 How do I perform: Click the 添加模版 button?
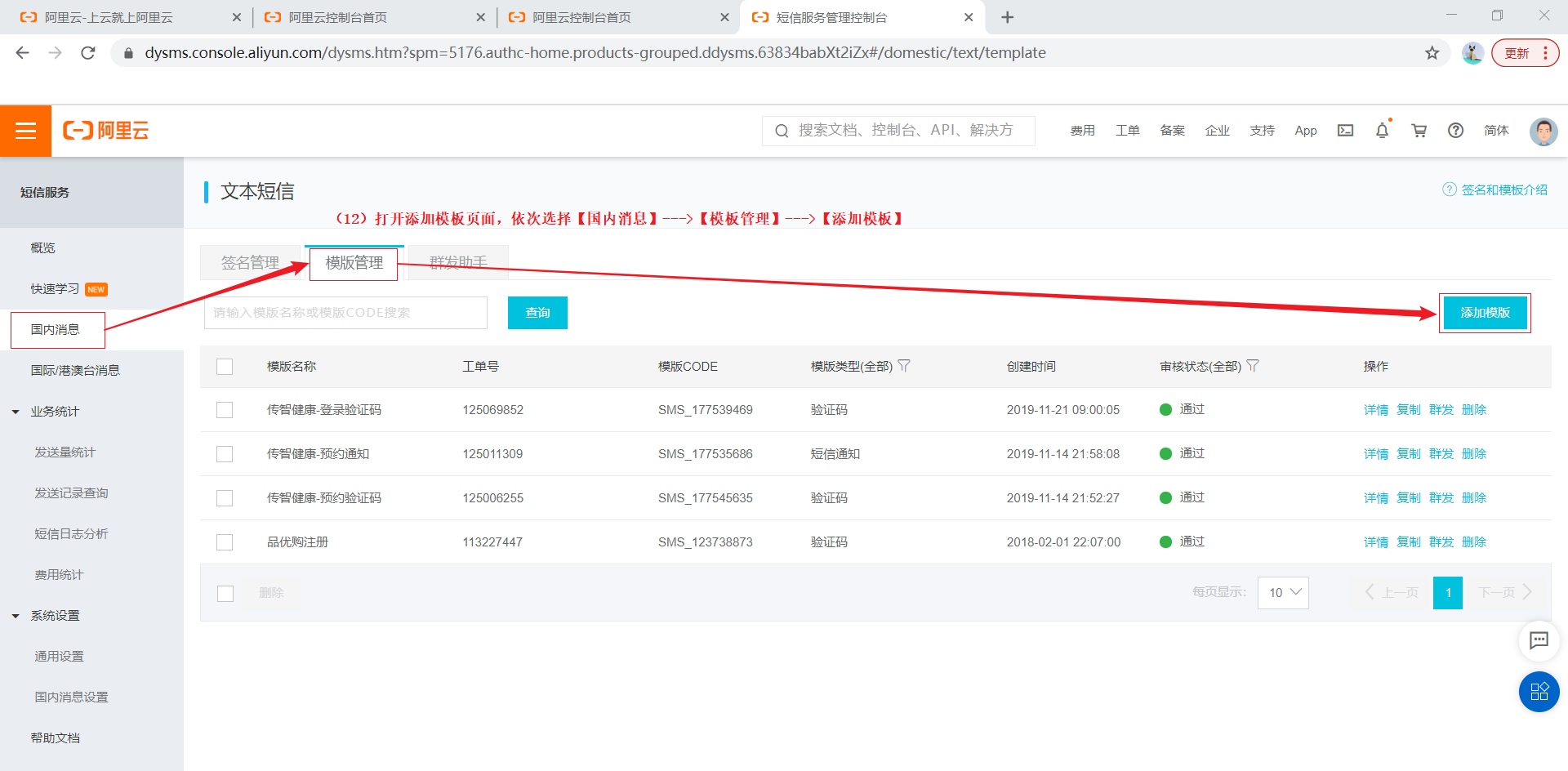[x=1485, y=313]
